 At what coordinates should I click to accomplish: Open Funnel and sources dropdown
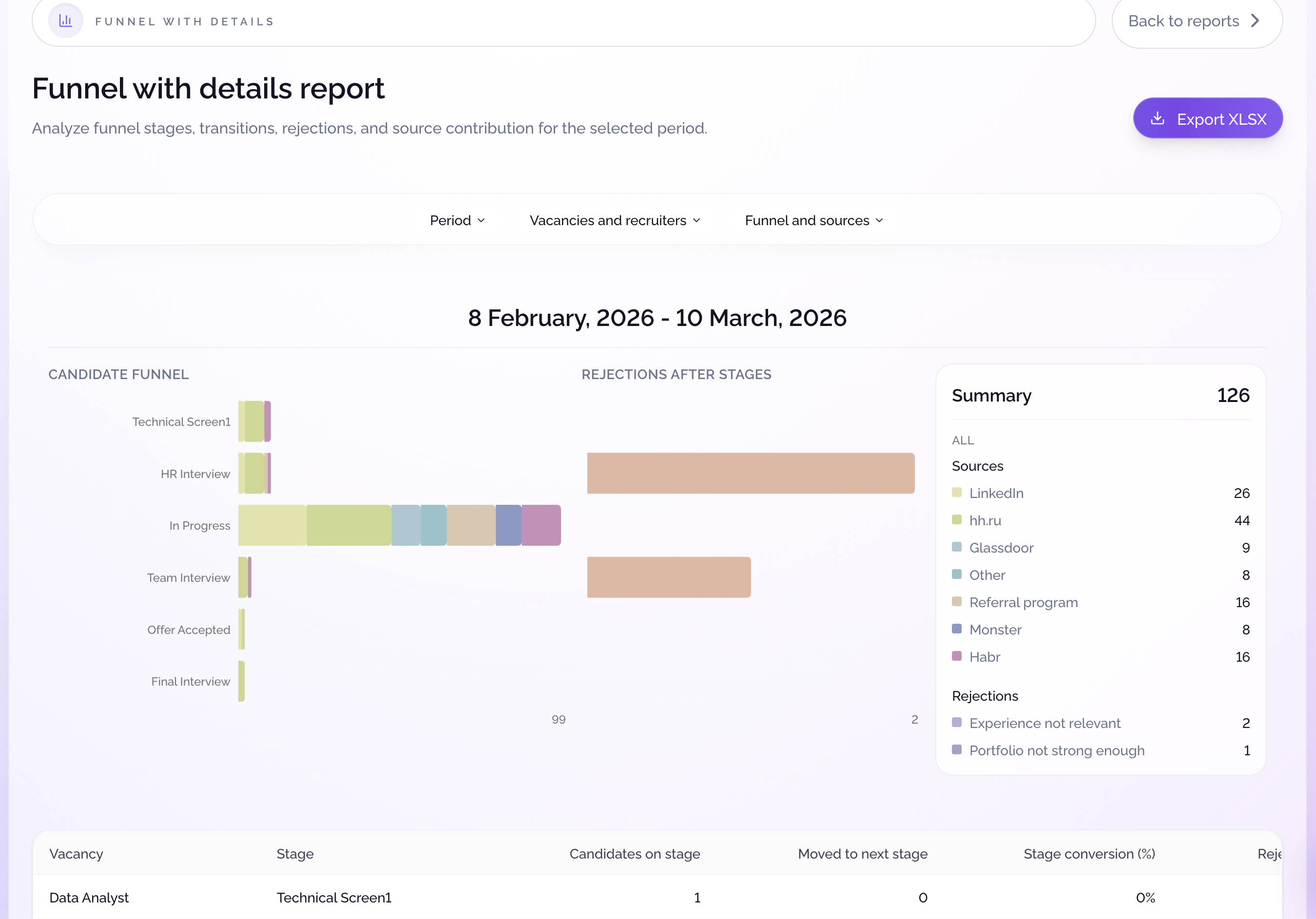tap(813, 221)
